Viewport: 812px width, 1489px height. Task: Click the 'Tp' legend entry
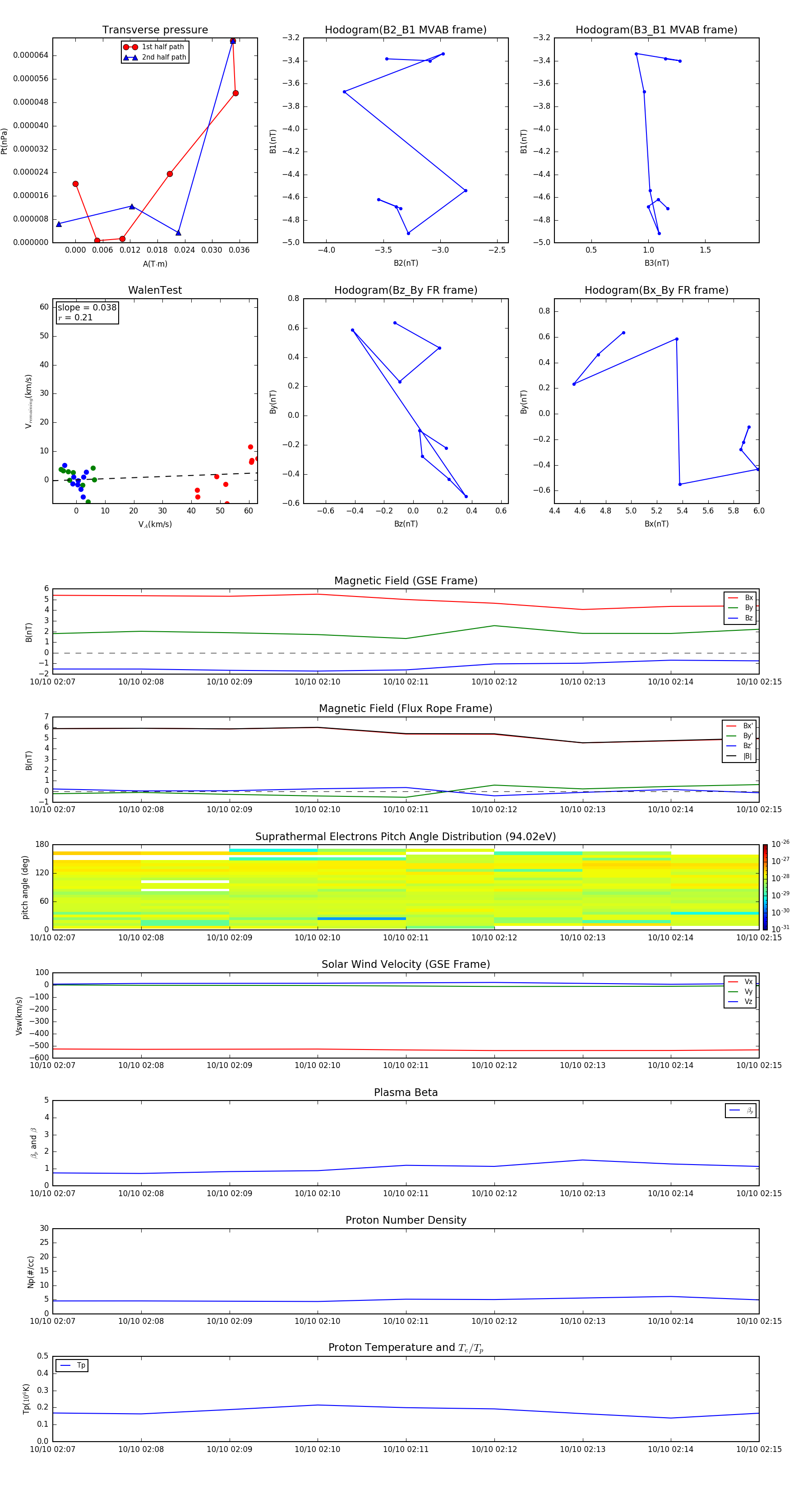pos(72,1365)
